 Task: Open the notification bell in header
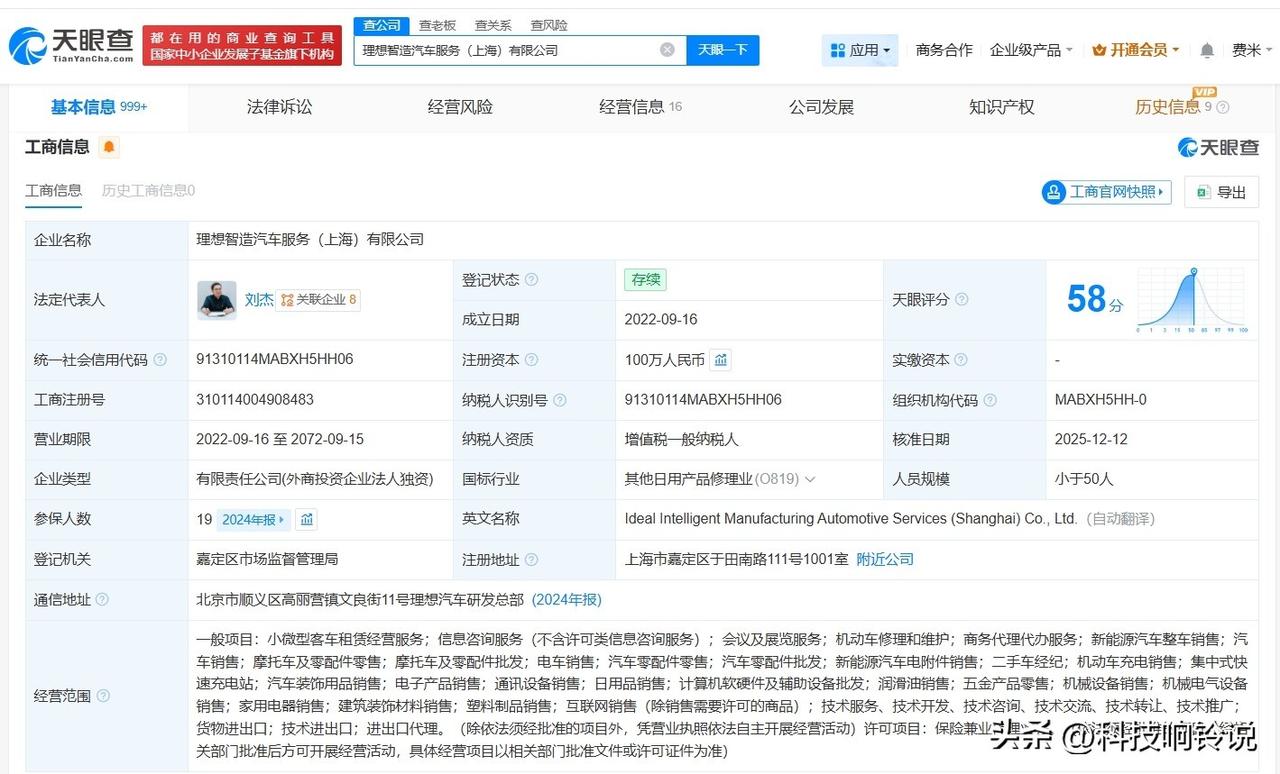(1207, 50)
